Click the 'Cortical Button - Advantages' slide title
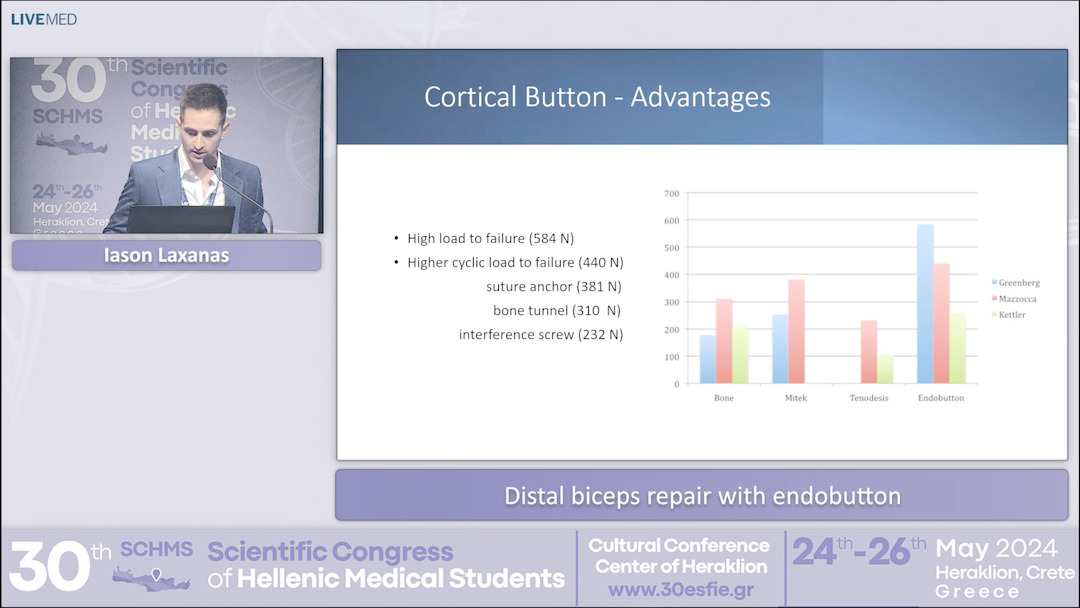Image resolution: width=1080 pixels, height=608 pixels. pos(597,97)
